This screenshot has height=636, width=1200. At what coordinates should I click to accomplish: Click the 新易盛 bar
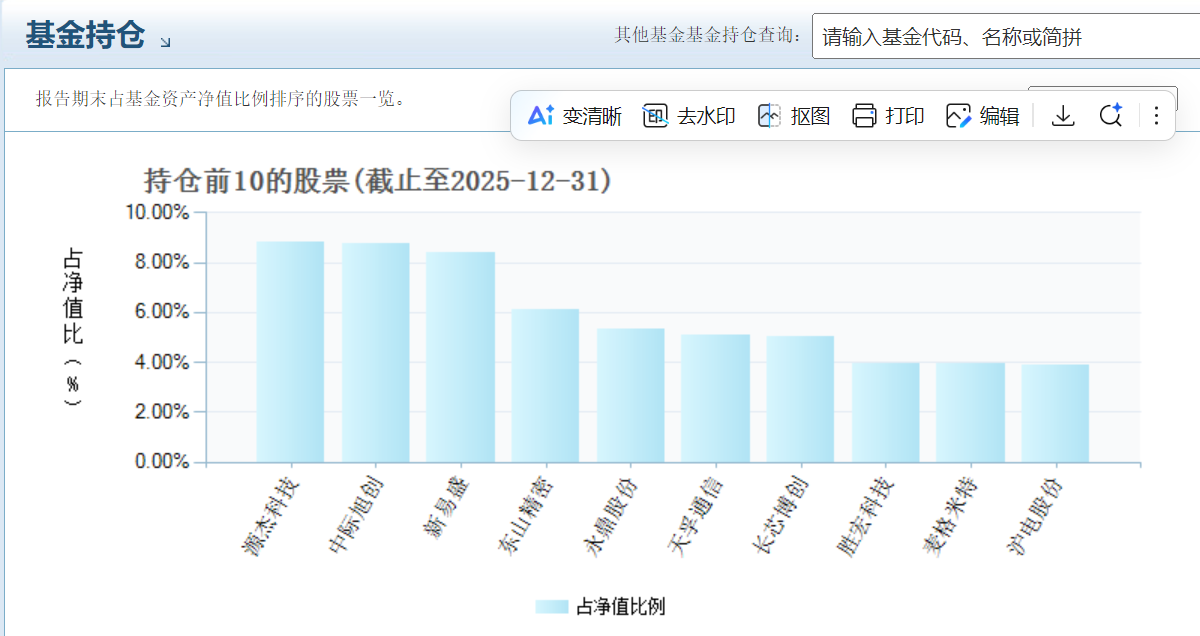pyautogui.click(x=460, y=357)
